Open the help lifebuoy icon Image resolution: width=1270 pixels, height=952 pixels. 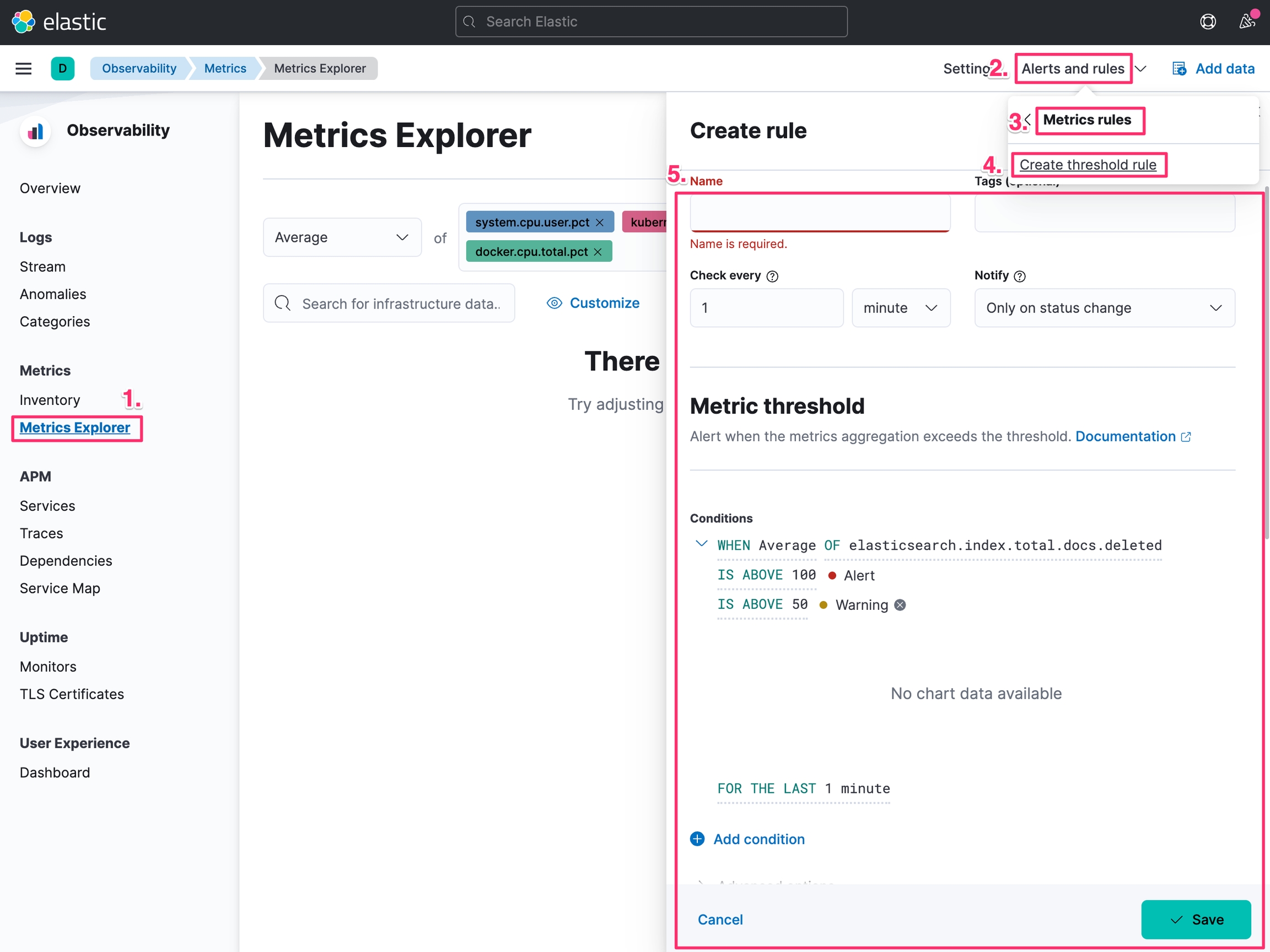coord(1207,22)
